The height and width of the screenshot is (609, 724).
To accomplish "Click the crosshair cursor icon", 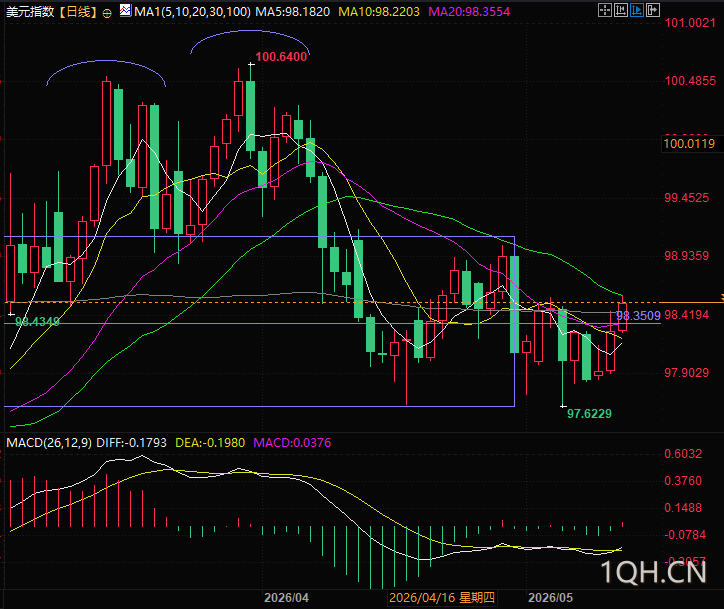I will [604, 10].
